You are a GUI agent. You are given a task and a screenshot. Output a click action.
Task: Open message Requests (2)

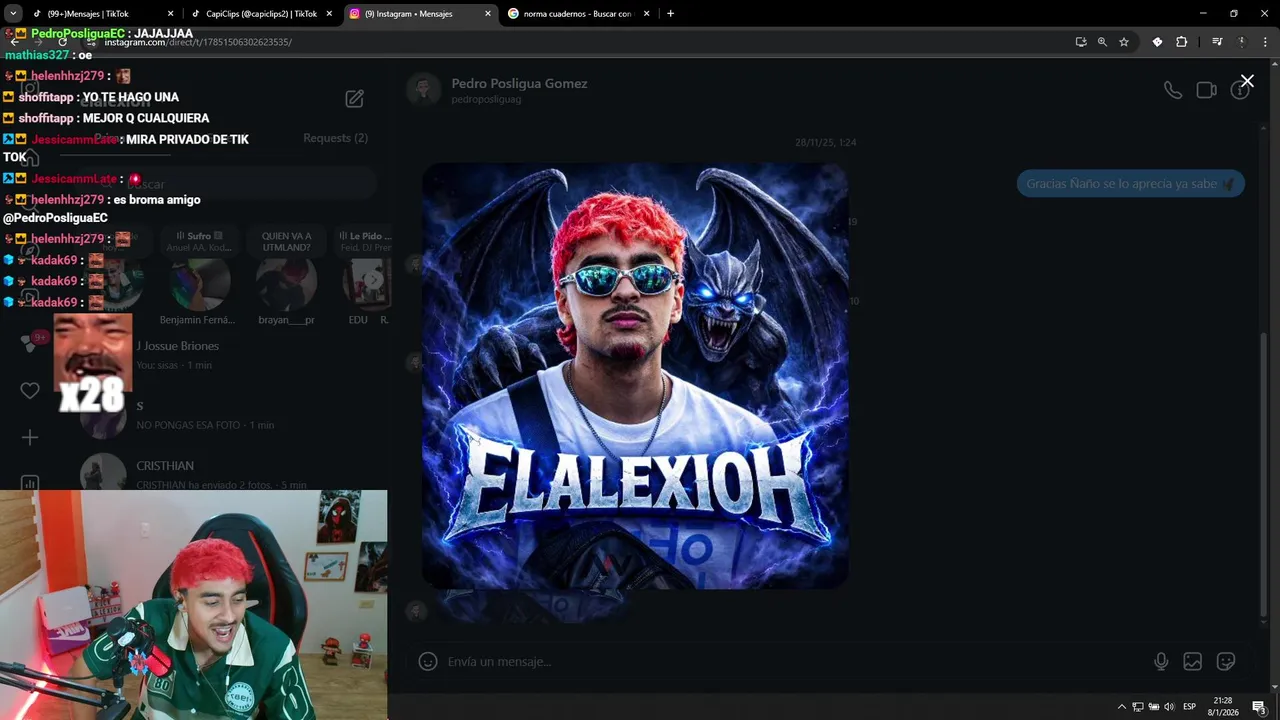(335, 138)
